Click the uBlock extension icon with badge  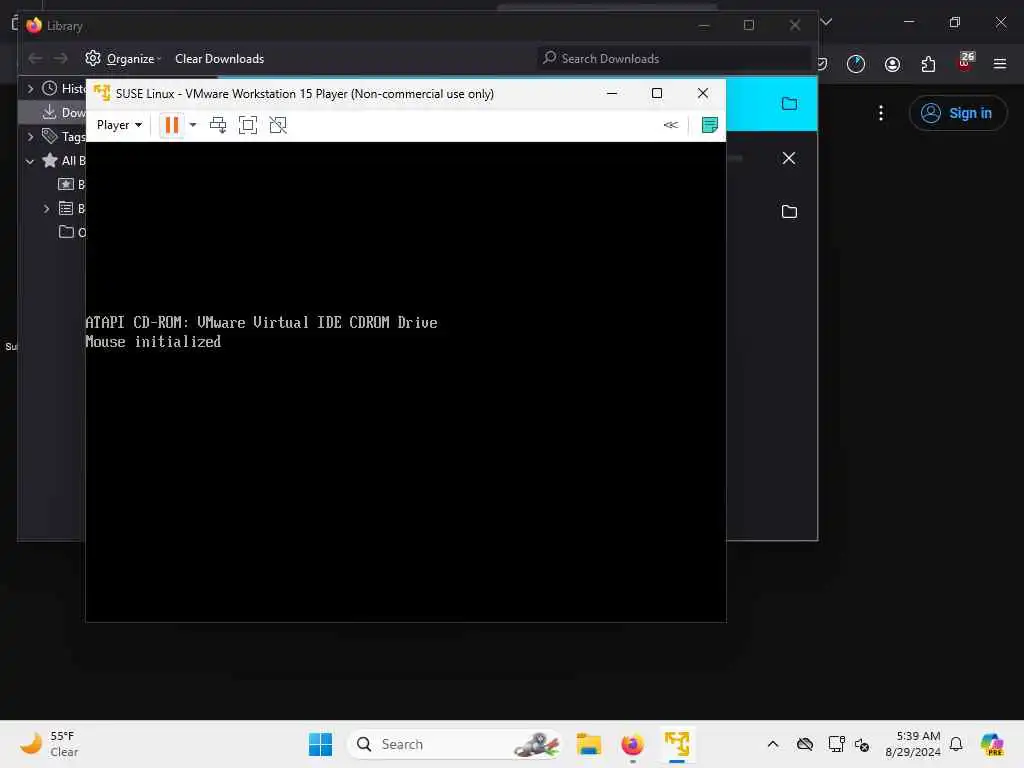point(965,62)
